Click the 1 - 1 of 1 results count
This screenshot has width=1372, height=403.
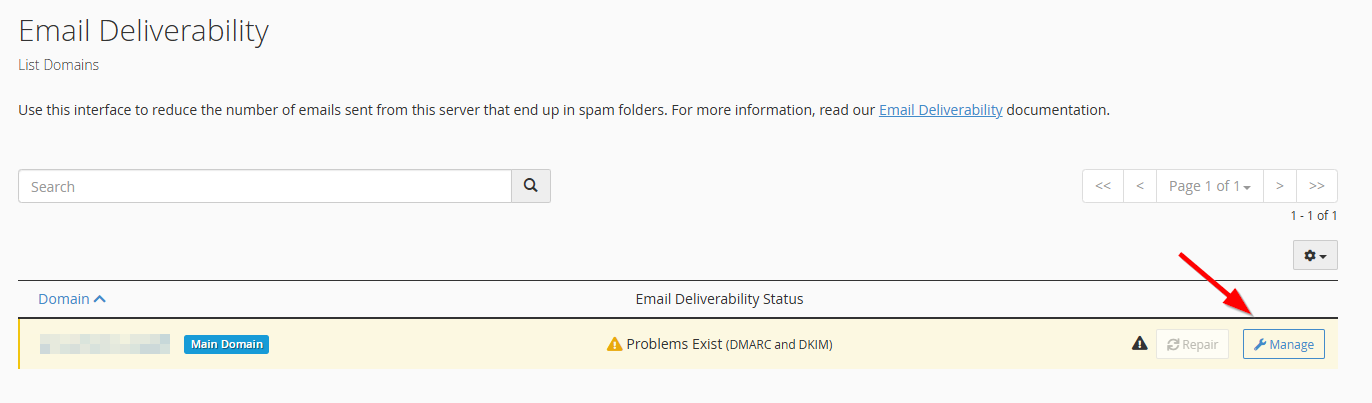point(1314,216)
